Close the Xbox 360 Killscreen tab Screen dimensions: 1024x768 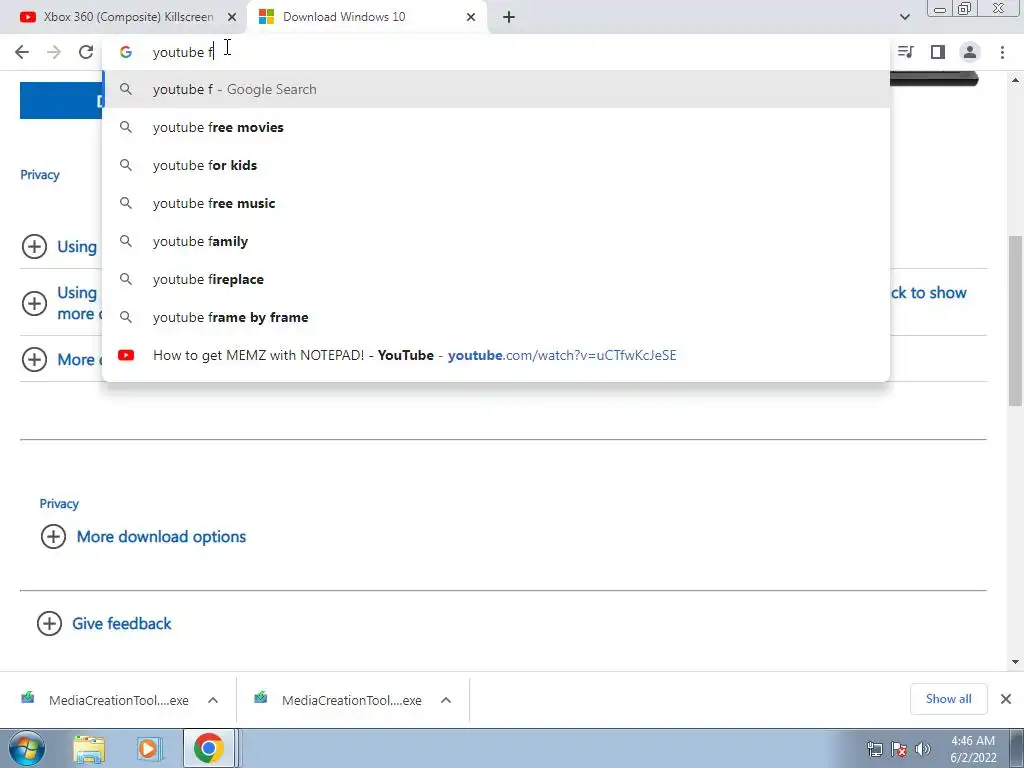pos(232,17)
